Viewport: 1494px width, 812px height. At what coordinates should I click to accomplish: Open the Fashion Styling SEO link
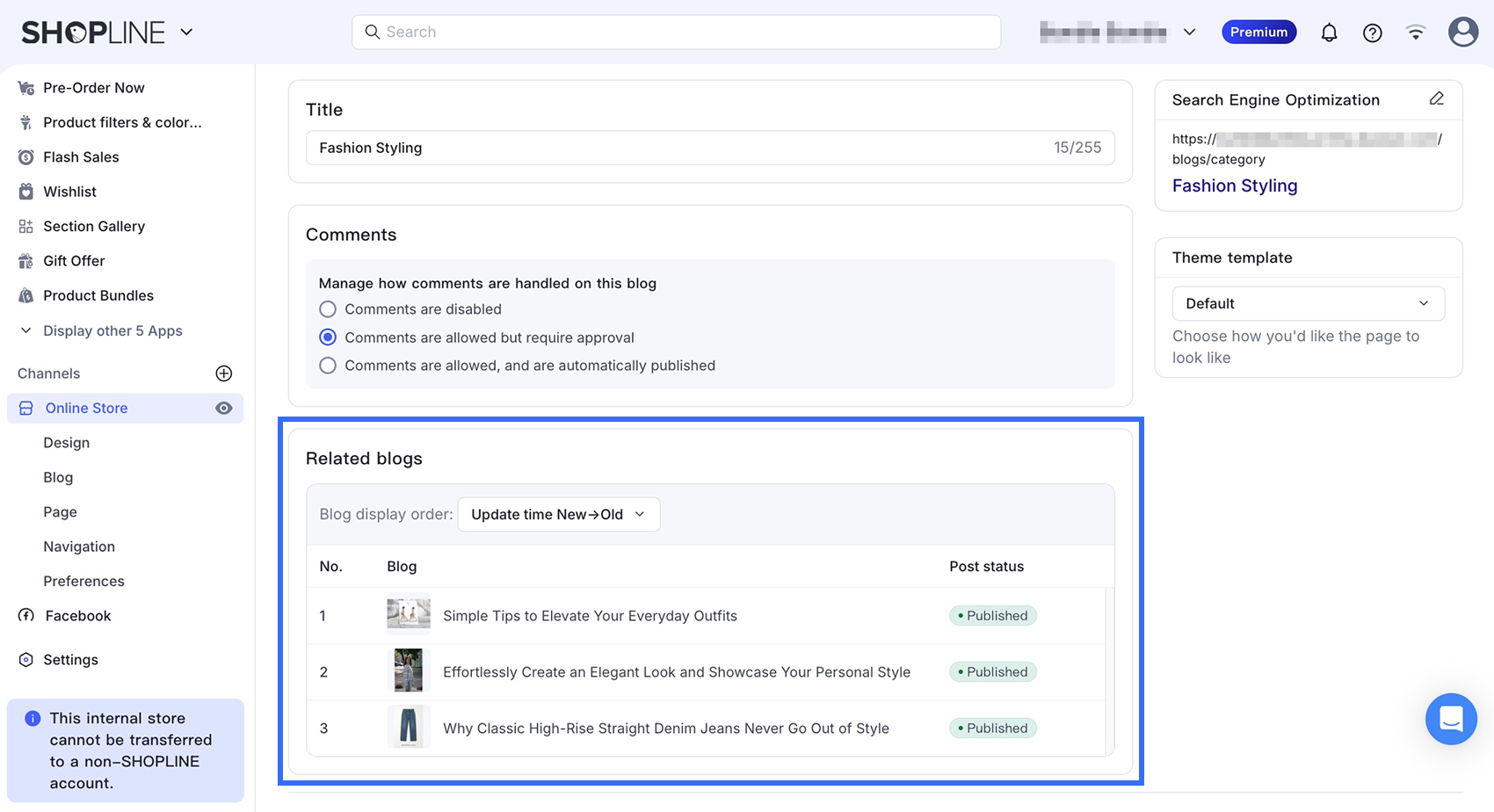point(1235,185)
